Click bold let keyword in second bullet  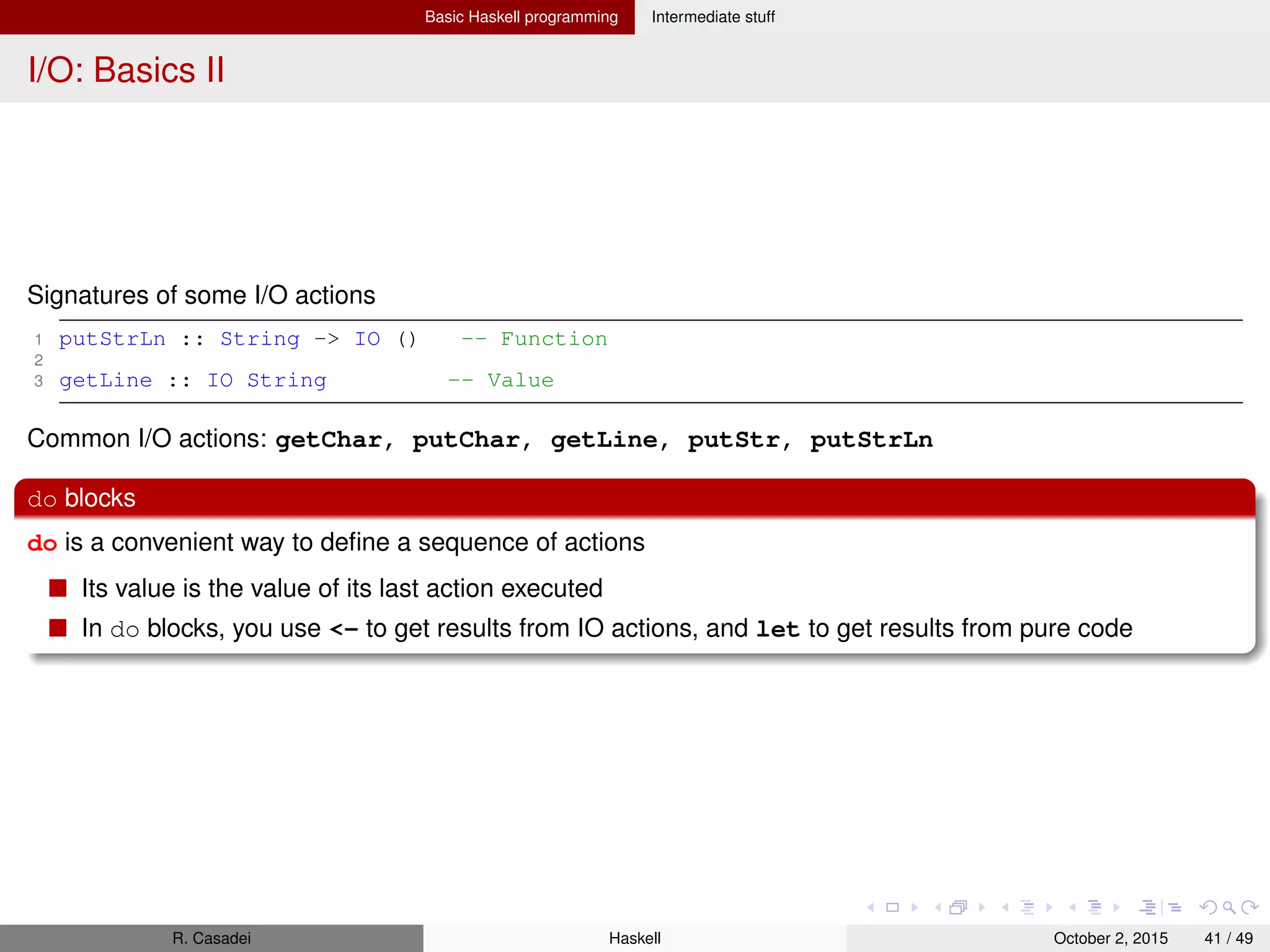pos(778,629)
